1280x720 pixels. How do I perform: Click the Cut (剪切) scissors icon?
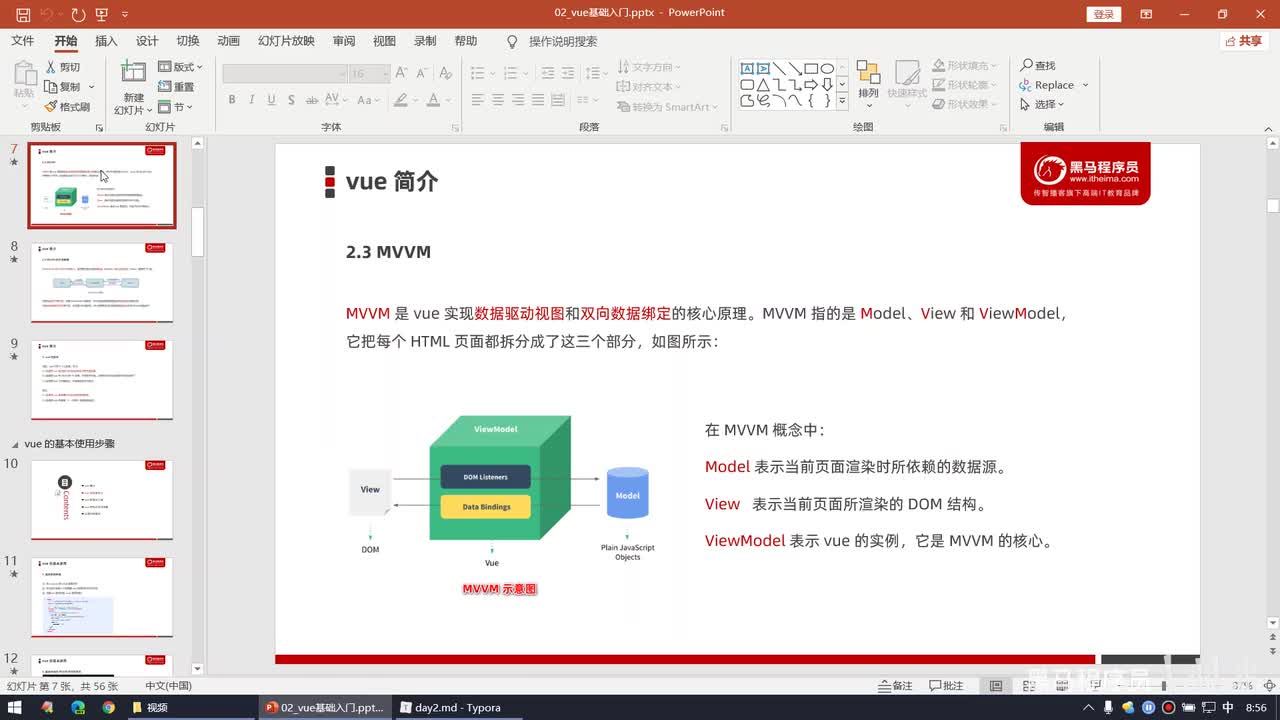point(51,67)
